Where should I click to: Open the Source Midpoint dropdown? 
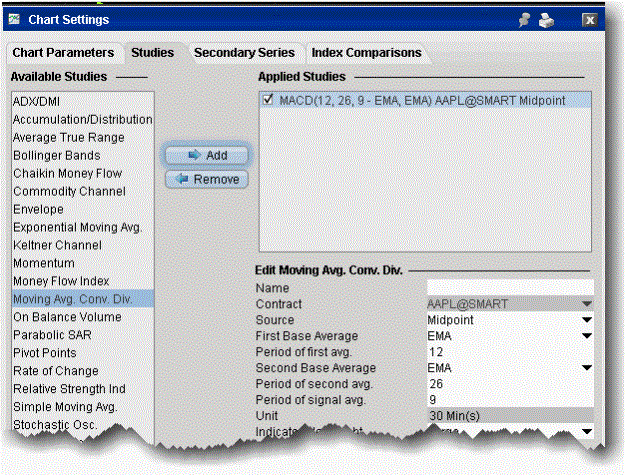click(x=587, y=320)
